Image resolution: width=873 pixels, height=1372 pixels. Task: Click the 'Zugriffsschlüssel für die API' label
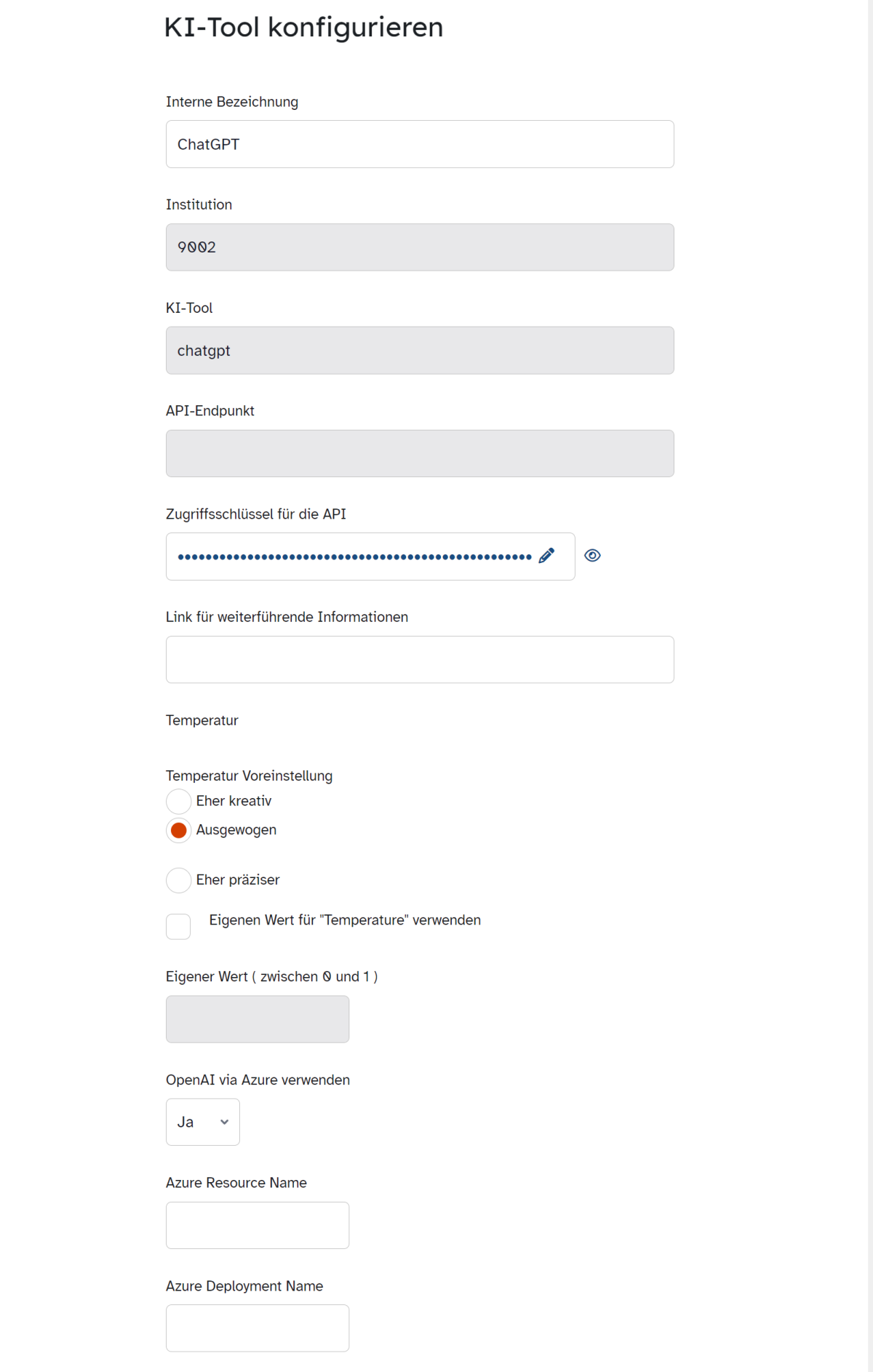click(256, 514)
